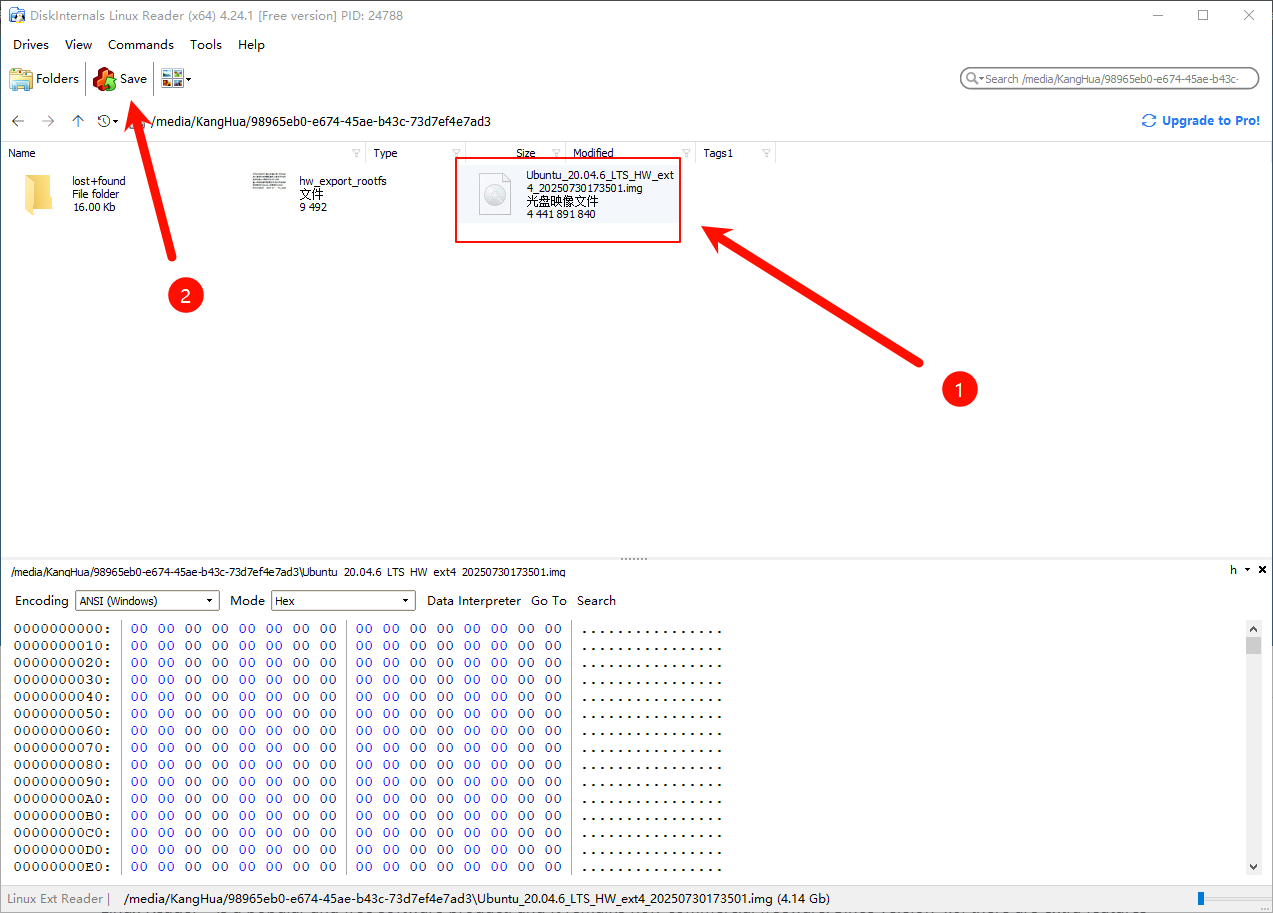
Task: Click the lost+found folder name
Action: (x=99, y=181)
